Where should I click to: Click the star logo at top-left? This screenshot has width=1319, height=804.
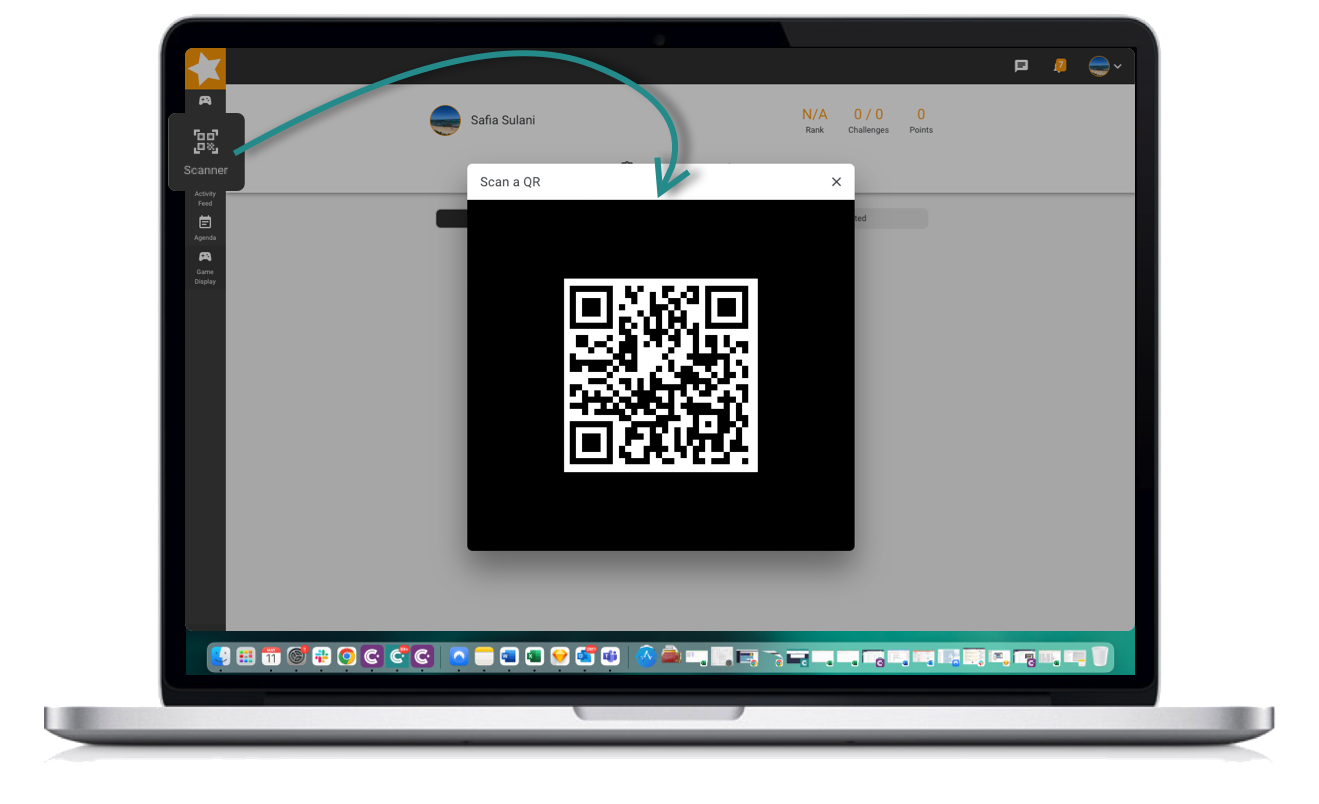point(205,68)
